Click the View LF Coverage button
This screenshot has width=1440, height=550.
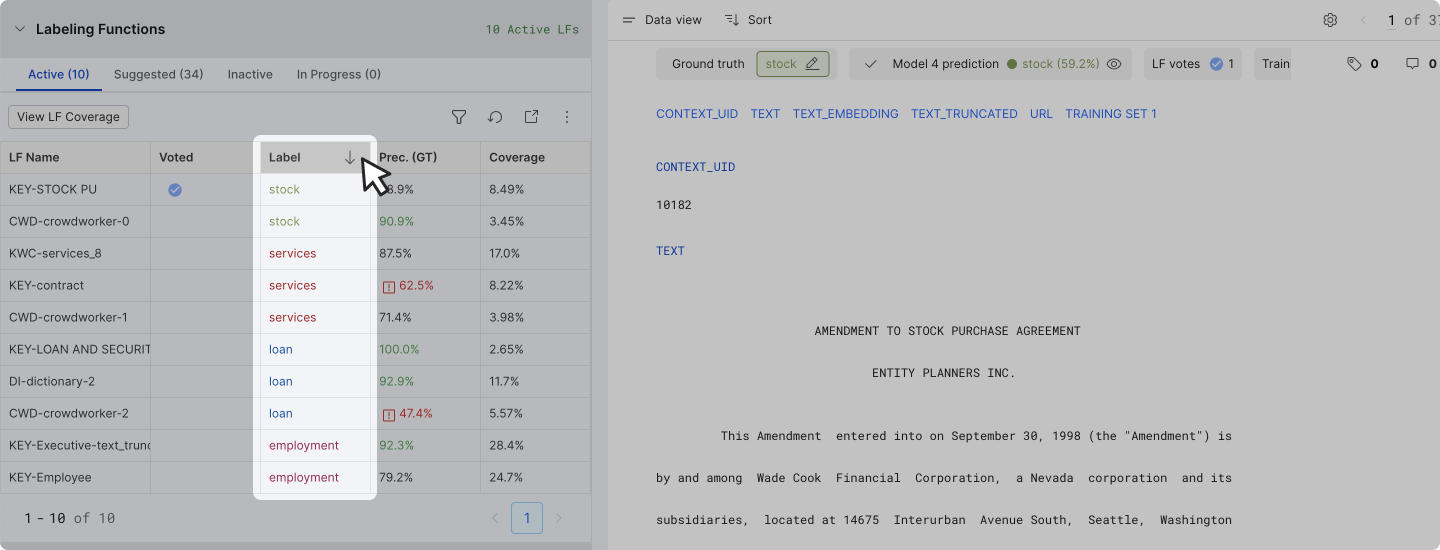[68, 117]
